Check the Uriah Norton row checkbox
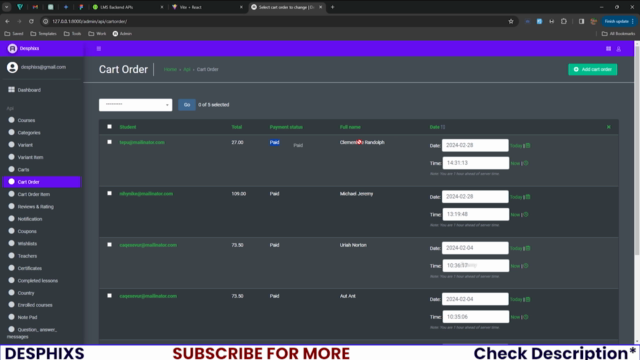 point(109,244)
